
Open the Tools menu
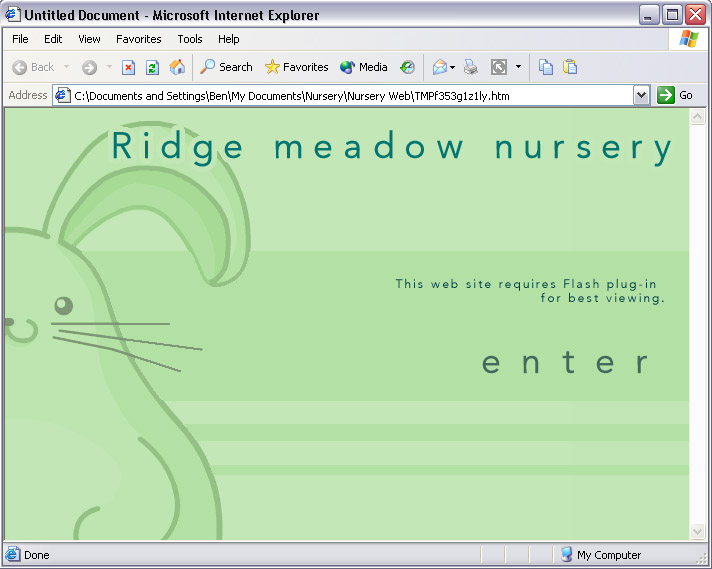tap(190, 39)
